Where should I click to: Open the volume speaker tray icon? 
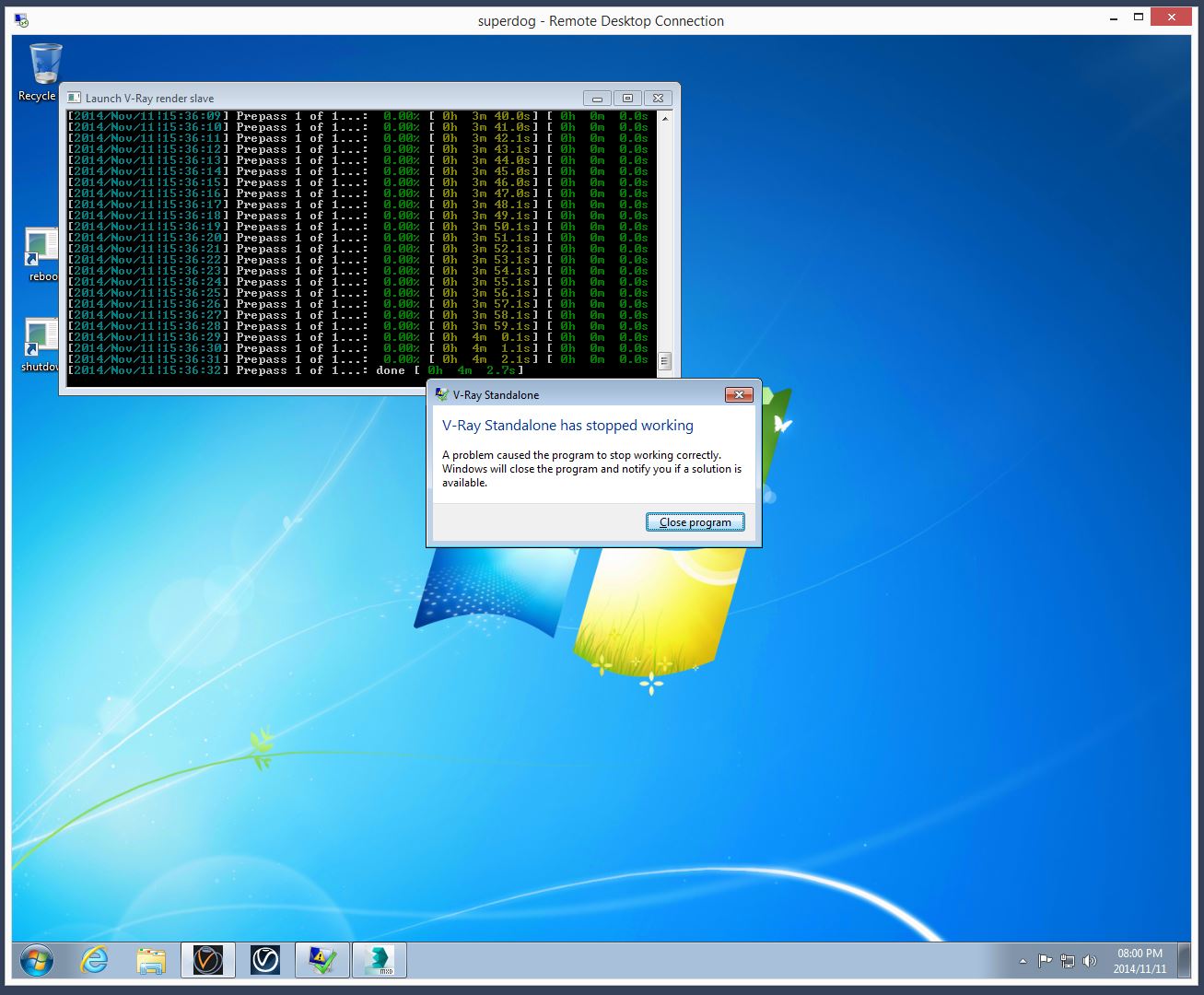point(1090,961)
